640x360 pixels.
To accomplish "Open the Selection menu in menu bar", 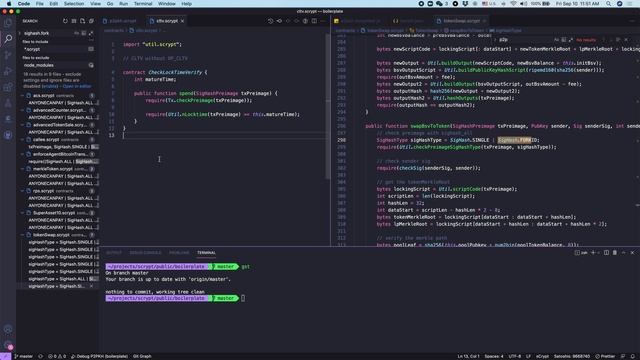I will point(74,4).
